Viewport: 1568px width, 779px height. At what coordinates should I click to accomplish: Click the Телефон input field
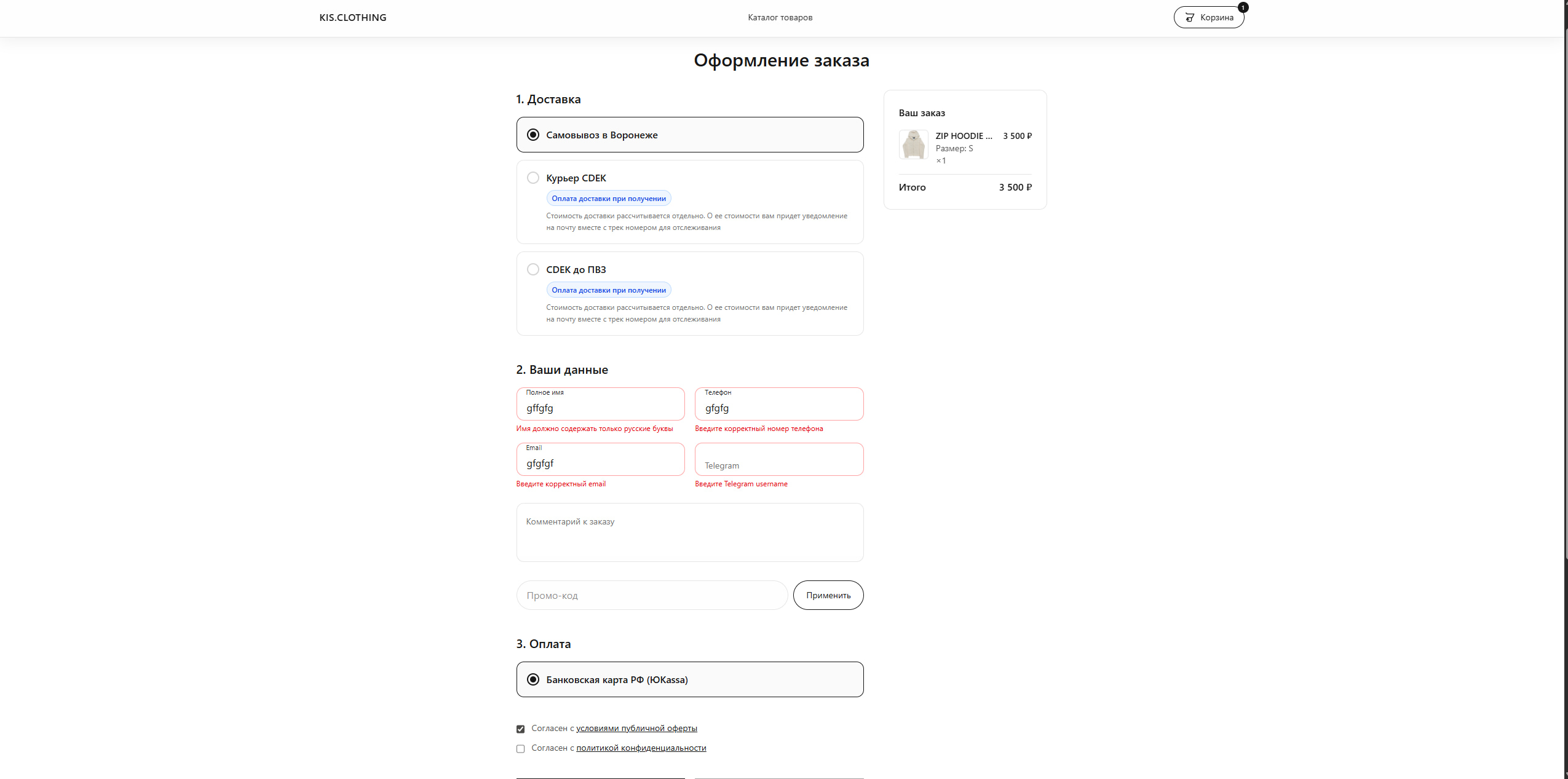778,407
